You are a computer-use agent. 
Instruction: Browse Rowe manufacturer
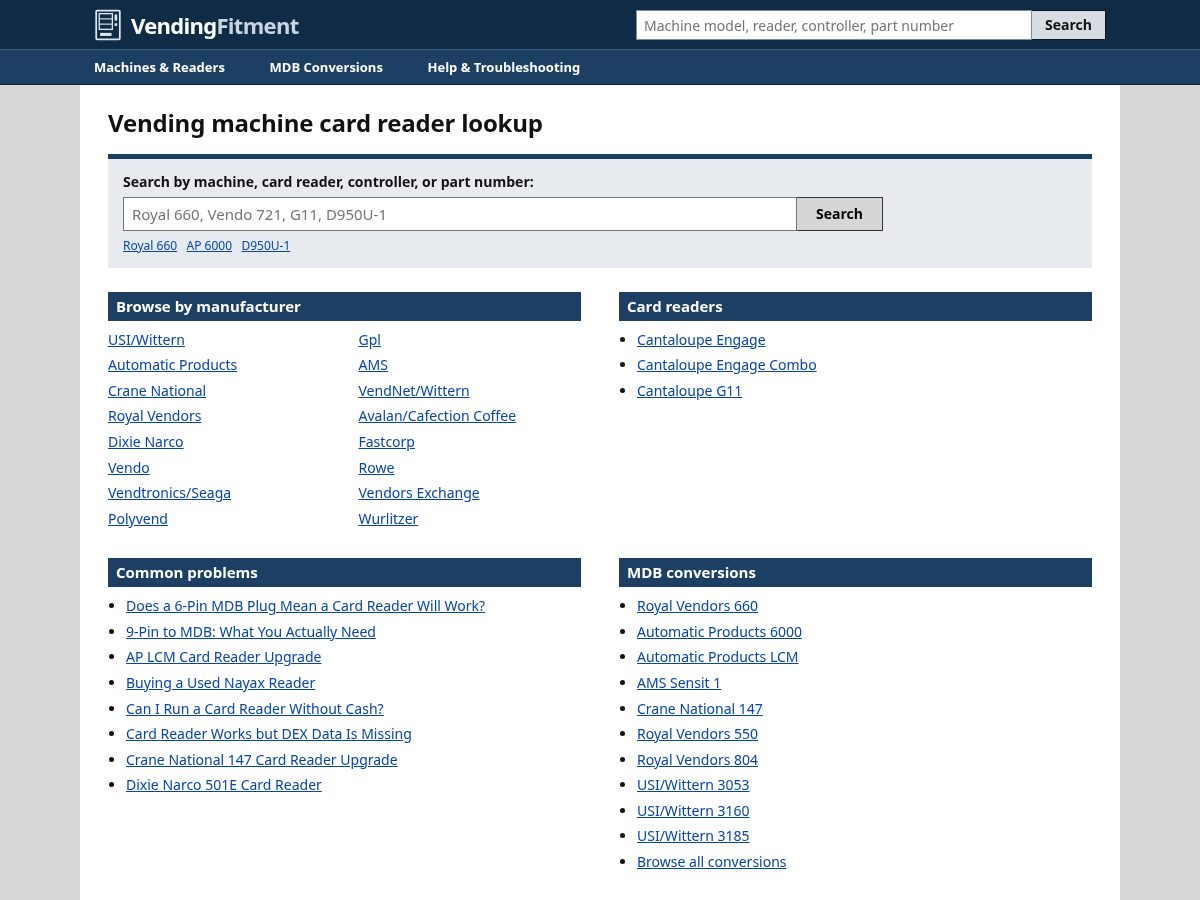click(376, 468)
